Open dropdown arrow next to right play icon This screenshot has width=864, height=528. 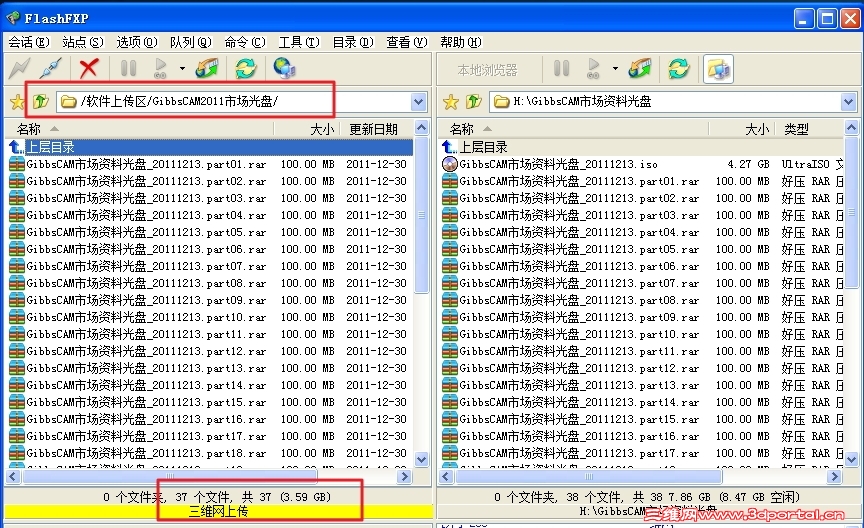click(615, 69)
